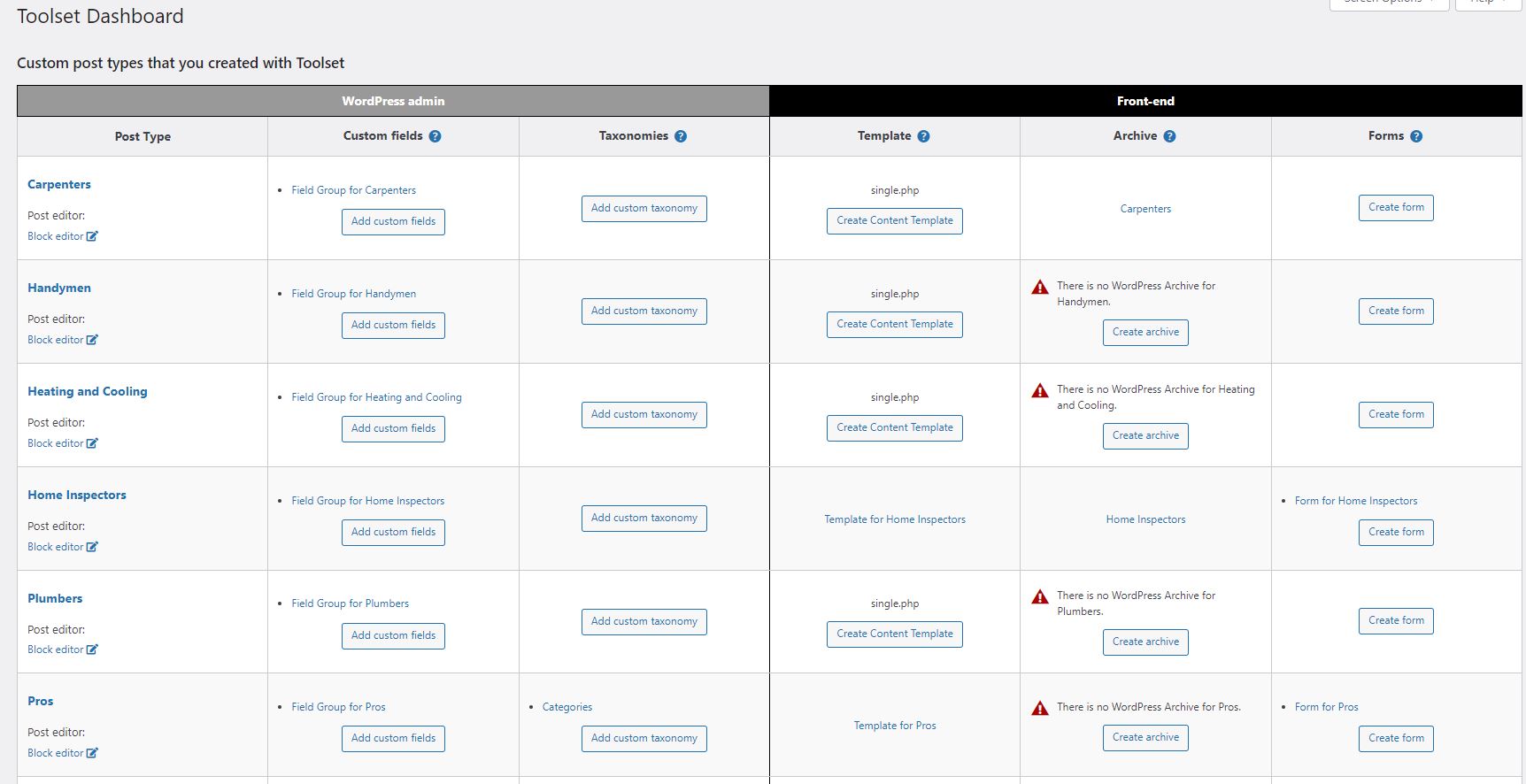Create archive for Plumbers

coord(1145,642)
